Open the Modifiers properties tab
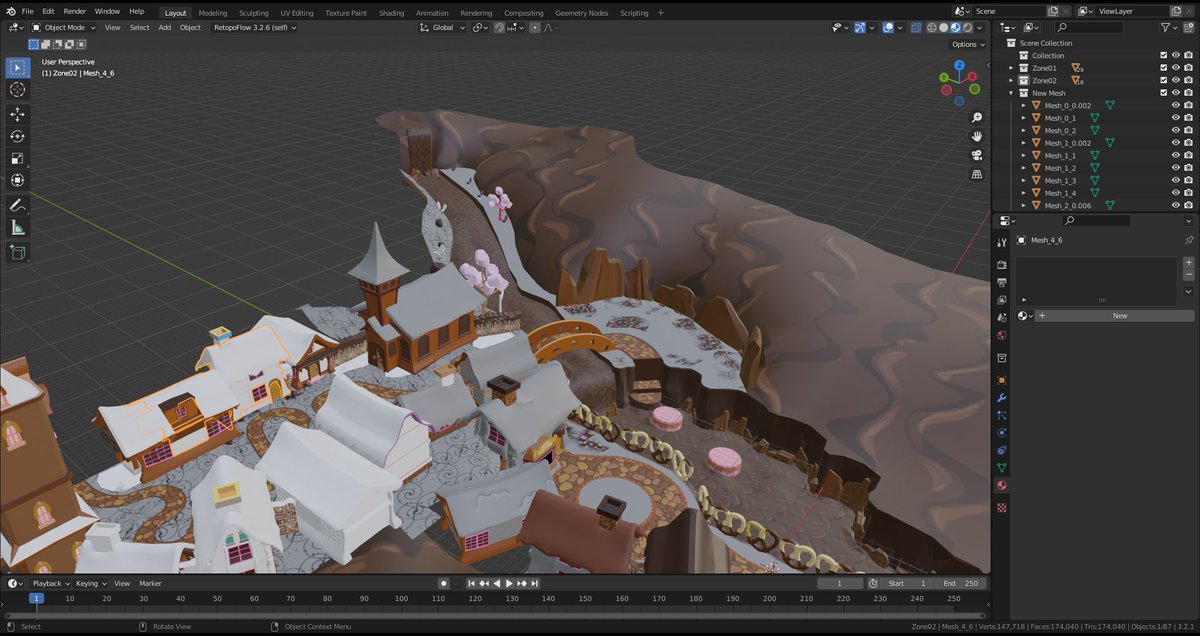1200x636 pixels. click(x=1002, y=398)
